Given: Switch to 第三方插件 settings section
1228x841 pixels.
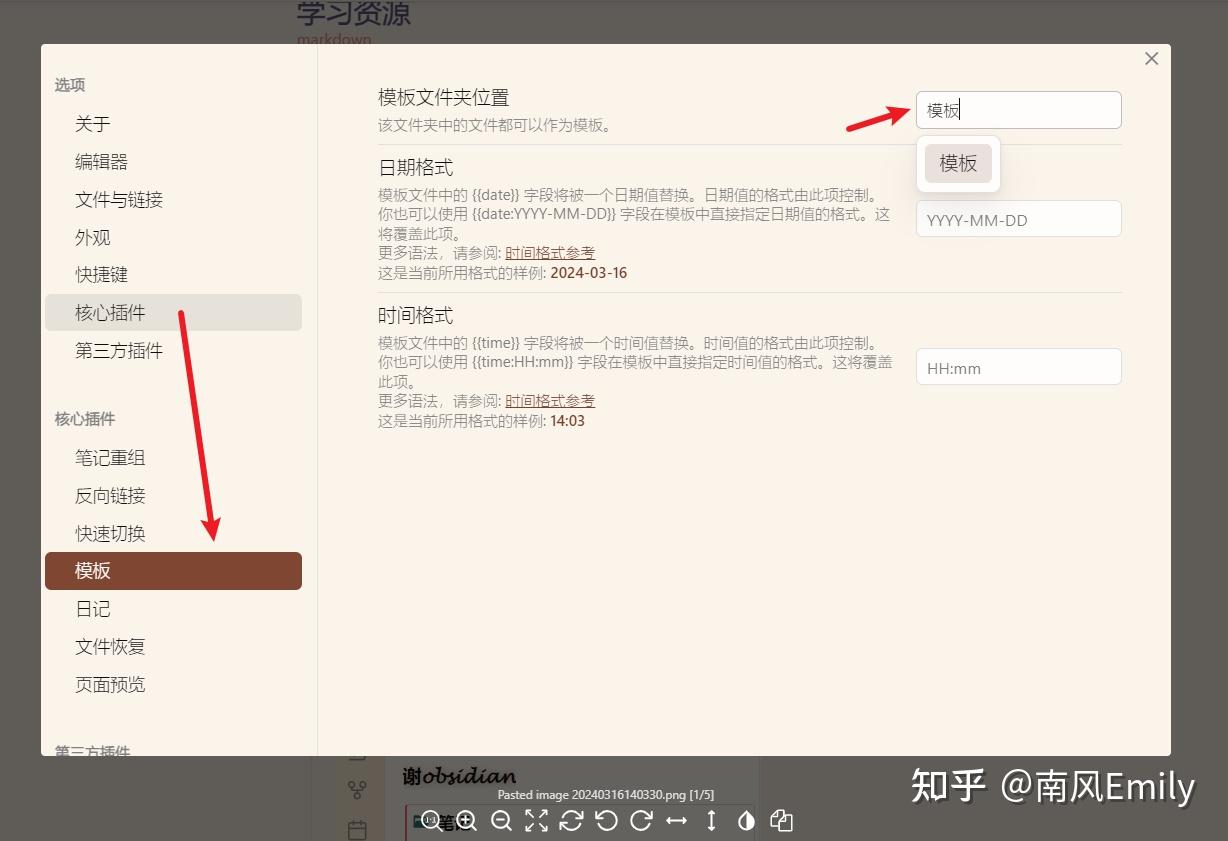Looking at the screenshot, I should [119, 351].
